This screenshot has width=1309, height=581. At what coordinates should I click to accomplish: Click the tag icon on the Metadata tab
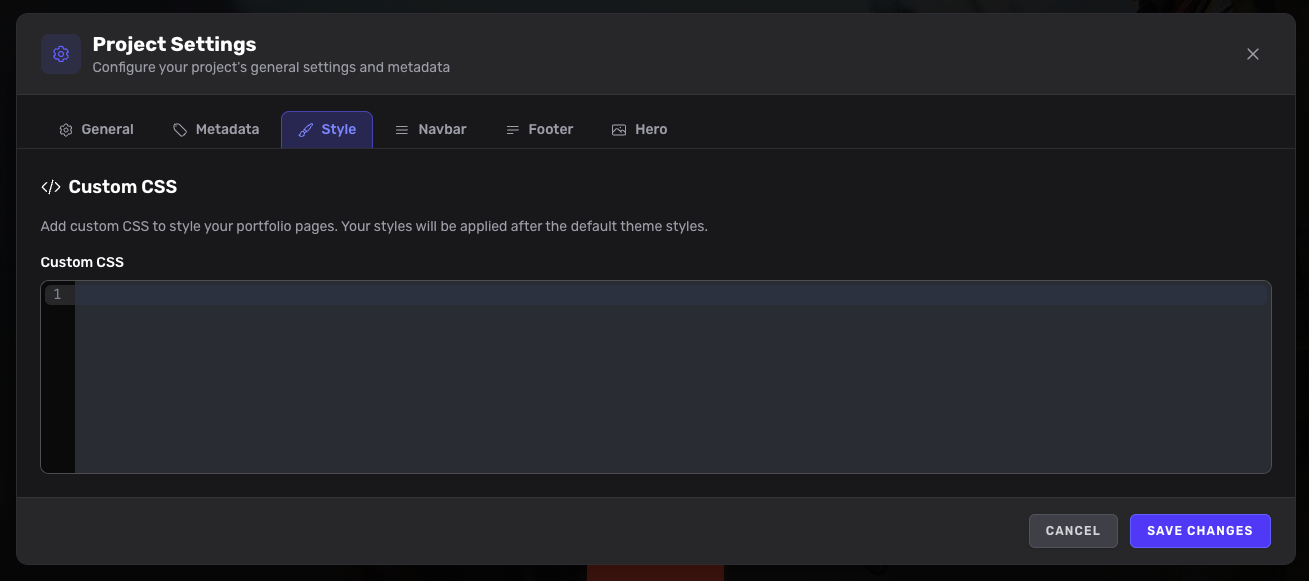tap(180, 129)
